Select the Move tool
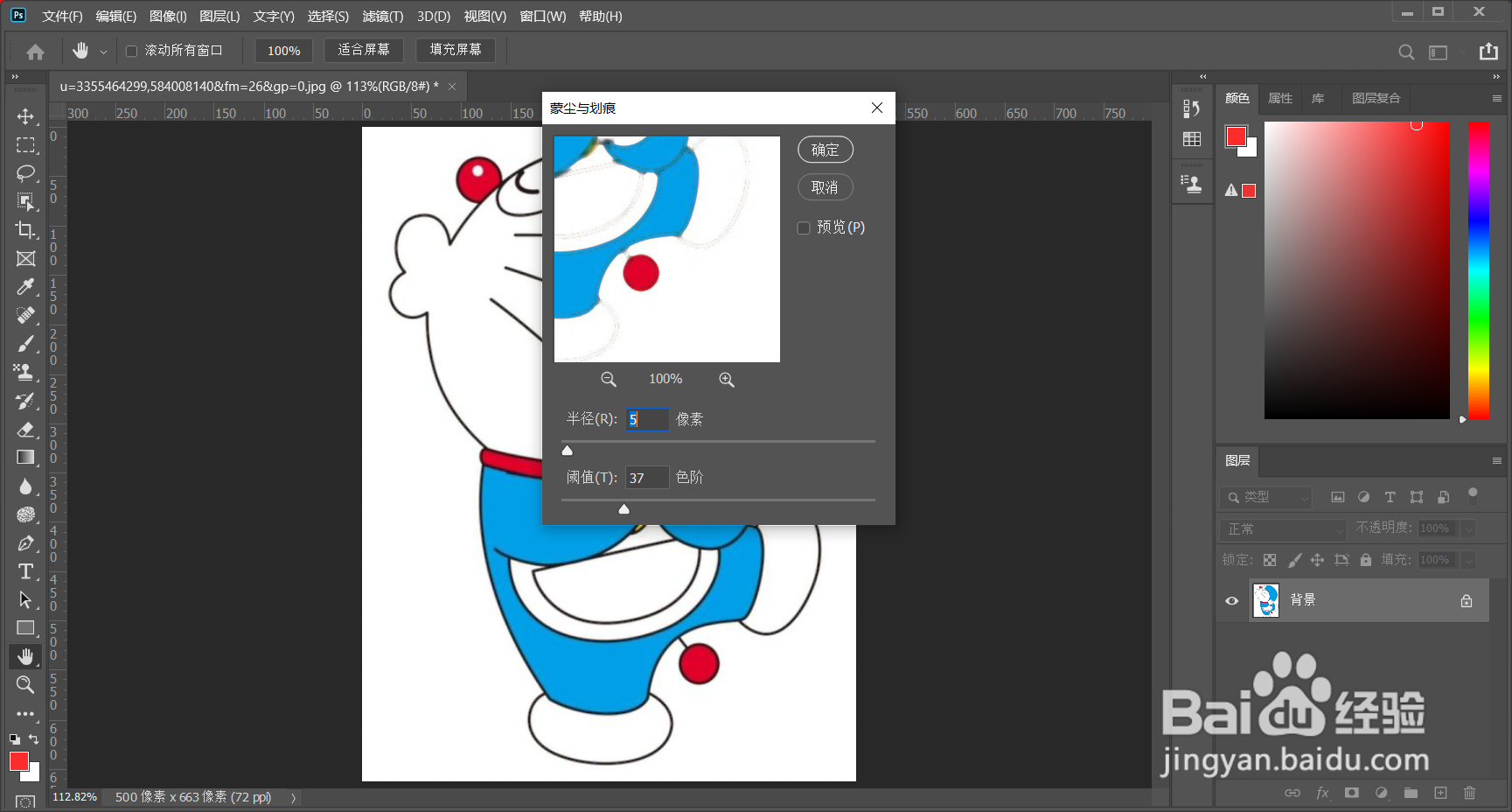Viewport: 1512px width, 812px height. 25,116
